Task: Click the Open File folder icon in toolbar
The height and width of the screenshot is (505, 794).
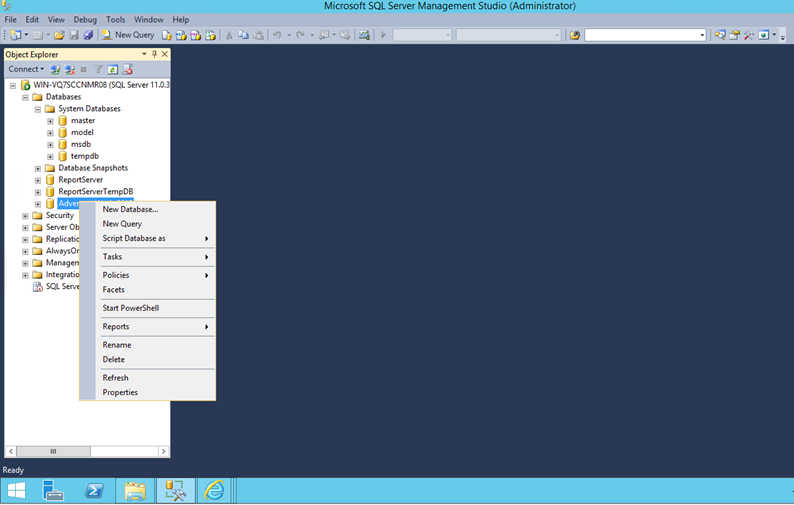Action: (59, 35)
